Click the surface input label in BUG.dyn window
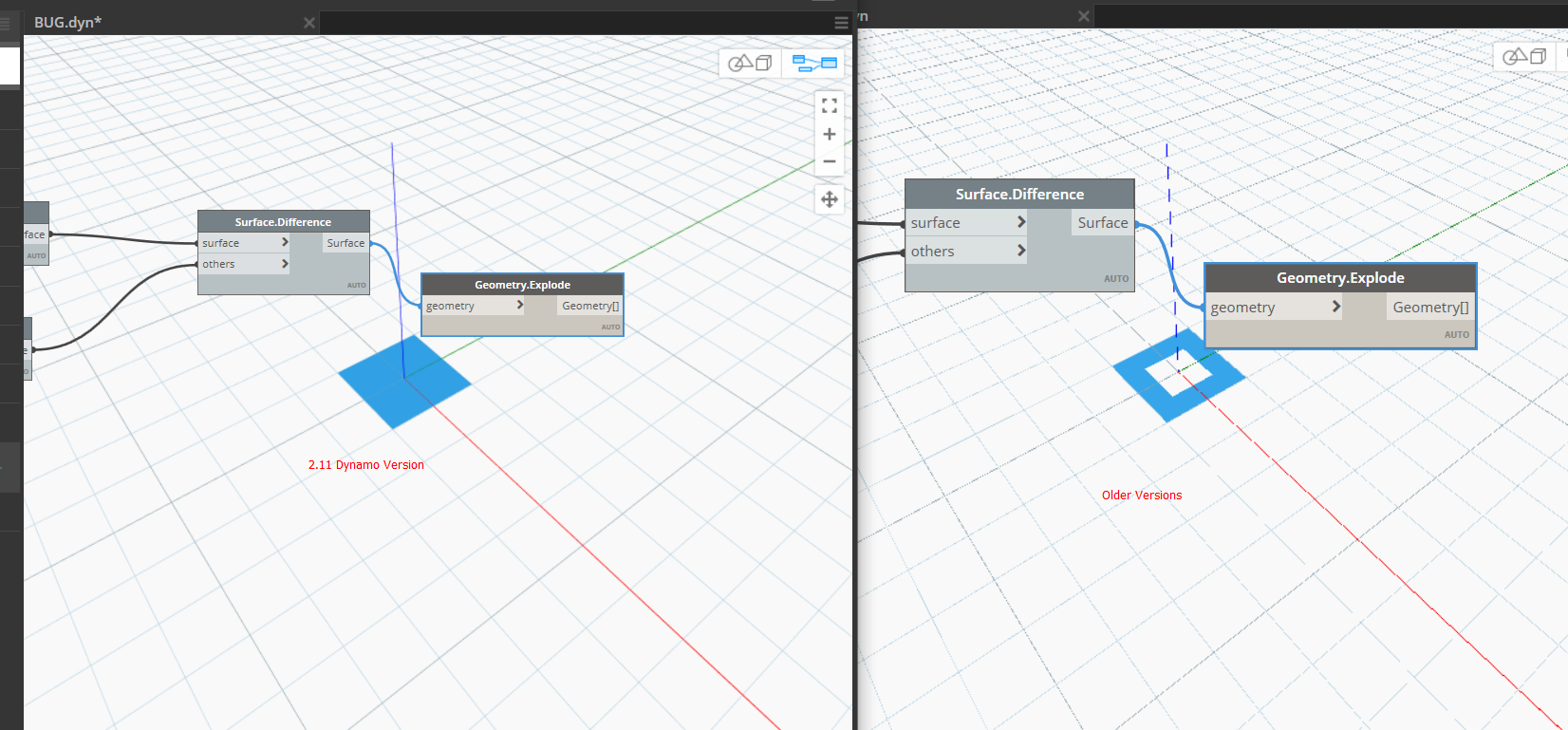The height and width of the screenshot is (730, 1568). point(221,243)
